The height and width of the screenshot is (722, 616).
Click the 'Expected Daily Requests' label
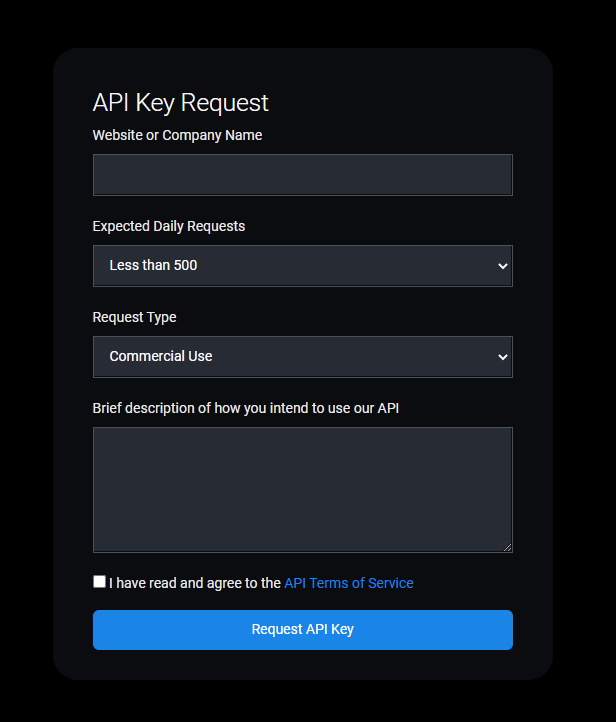click(169, 226)
